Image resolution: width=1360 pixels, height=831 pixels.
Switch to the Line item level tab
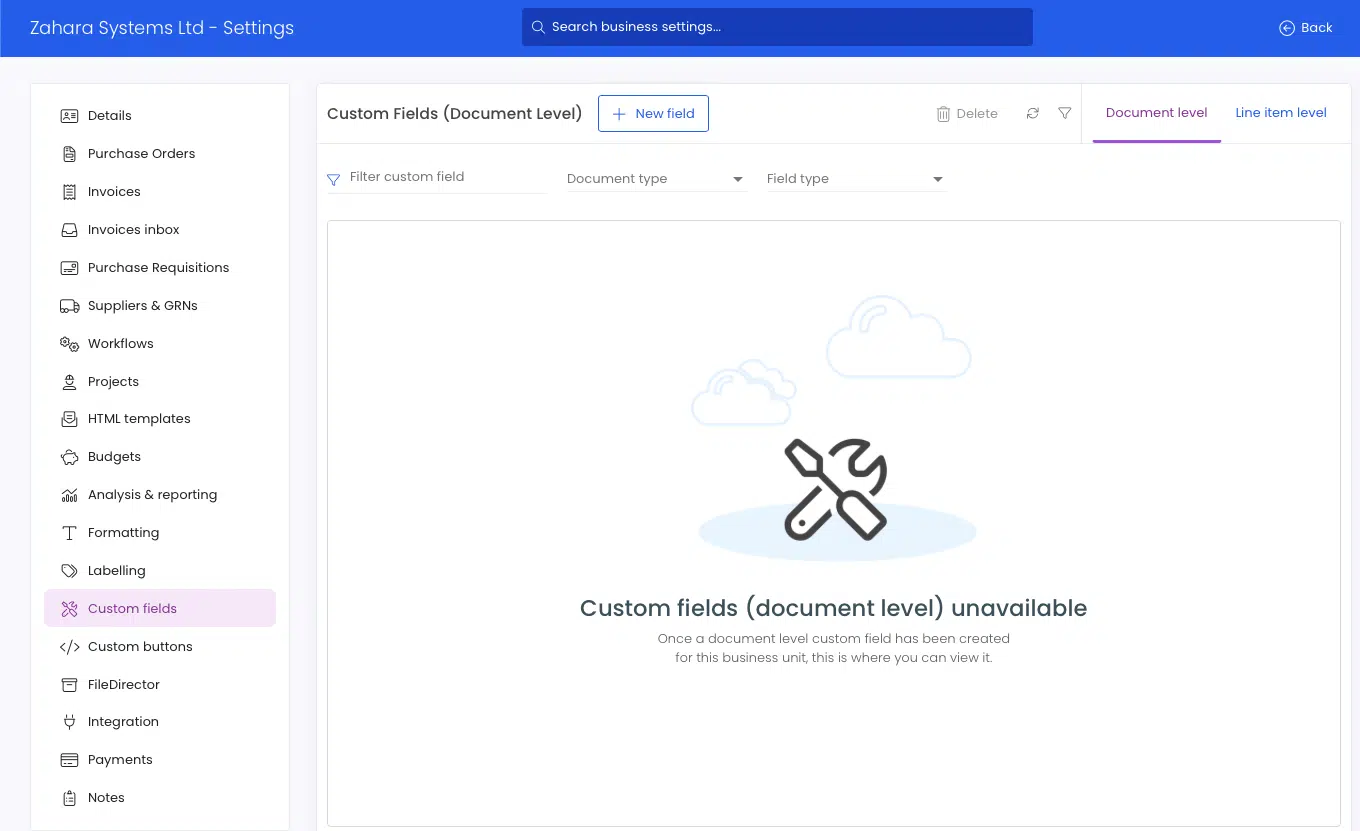click(1281, 113)
